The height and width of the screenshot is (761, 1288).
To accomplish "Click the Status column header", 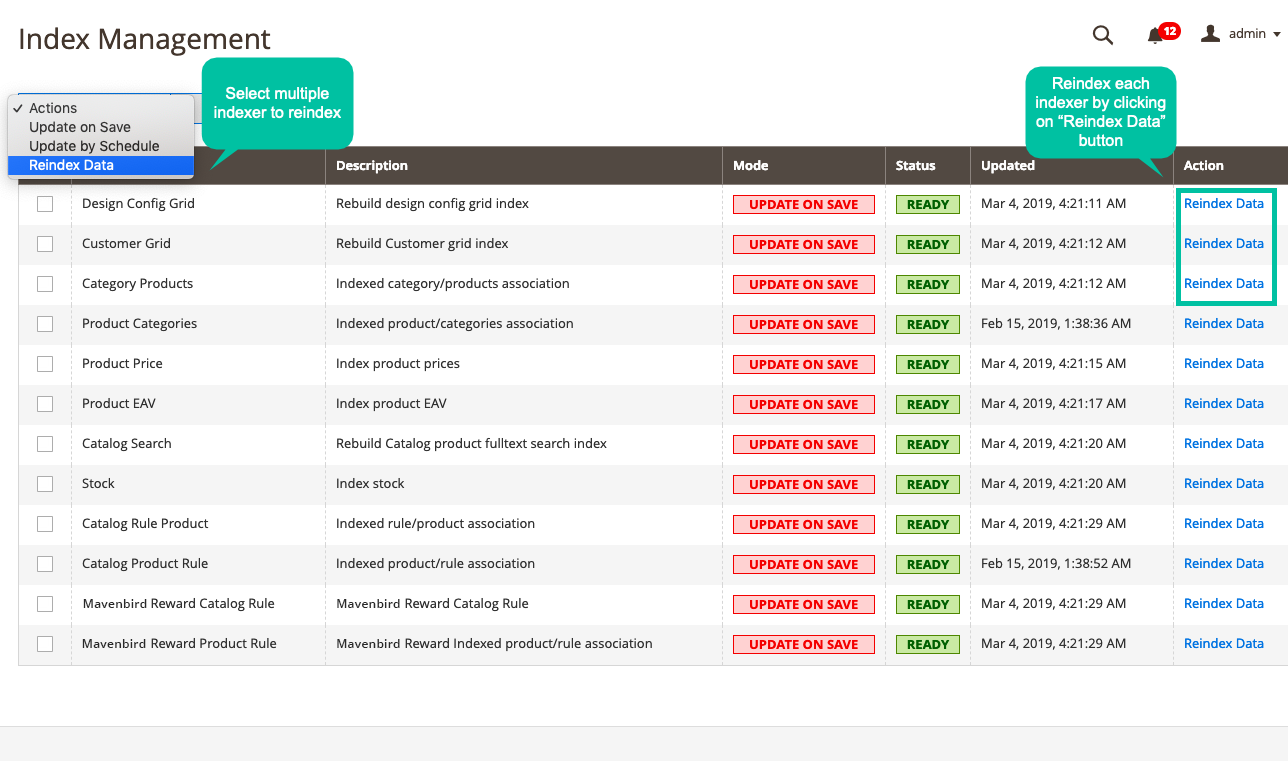I will (x=915, y=165).
